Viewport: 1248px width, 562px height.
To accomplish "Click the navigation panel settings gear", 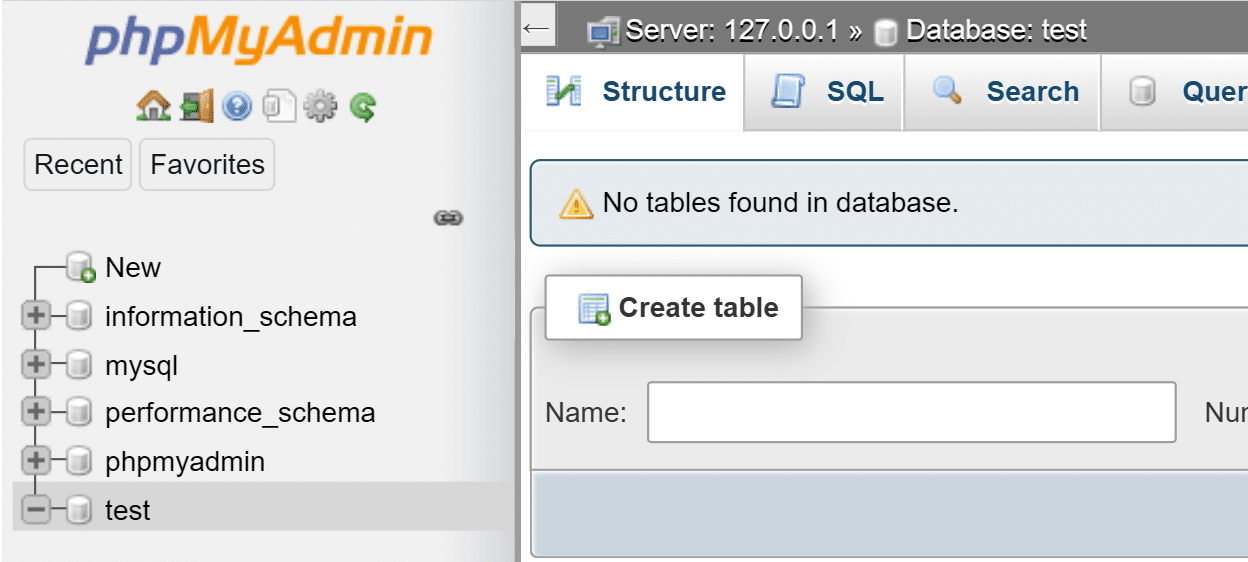I will click(x=320, y=106).
